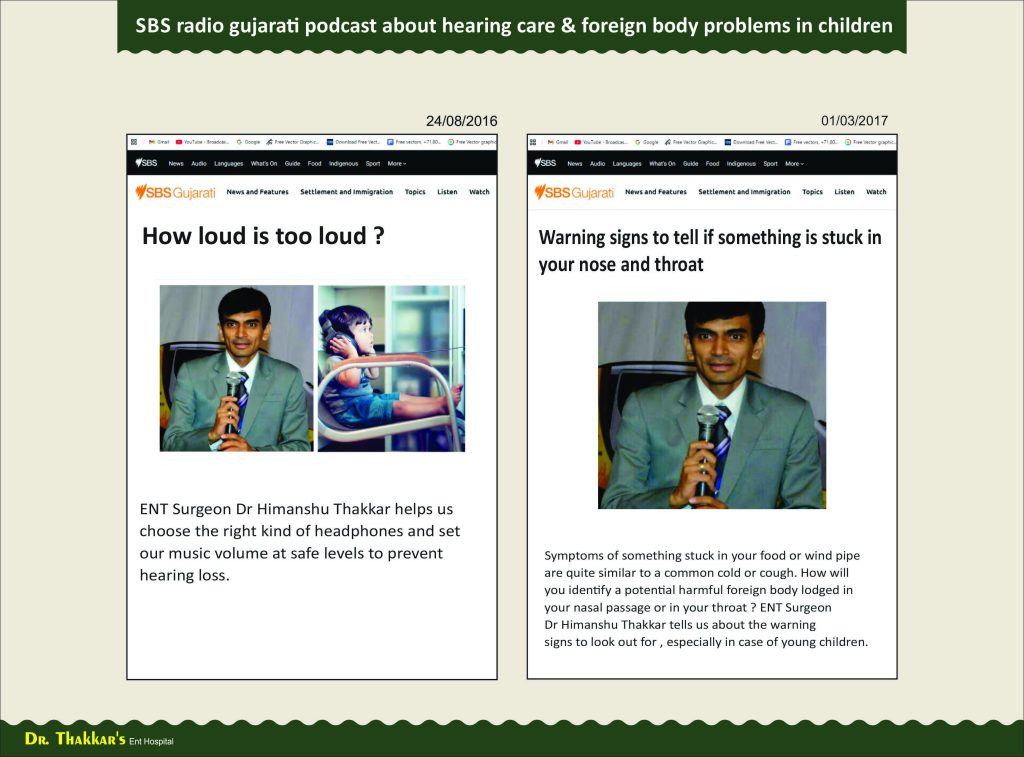Image resolution: width=1024 pixels, height=757 pixels.
Task: Open Sport in SBS bar on 'Warning signs' page
Action: (x=771, y=164)
